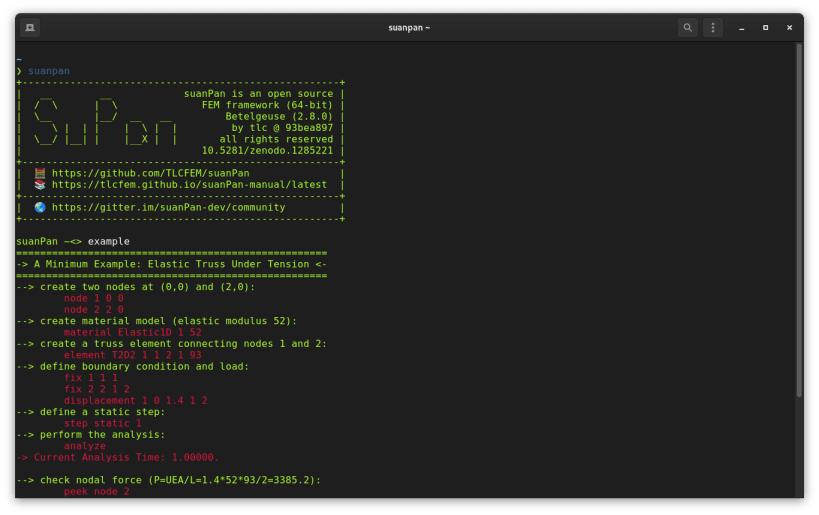Click the 'peek node 2' command line

click(97, 491)
